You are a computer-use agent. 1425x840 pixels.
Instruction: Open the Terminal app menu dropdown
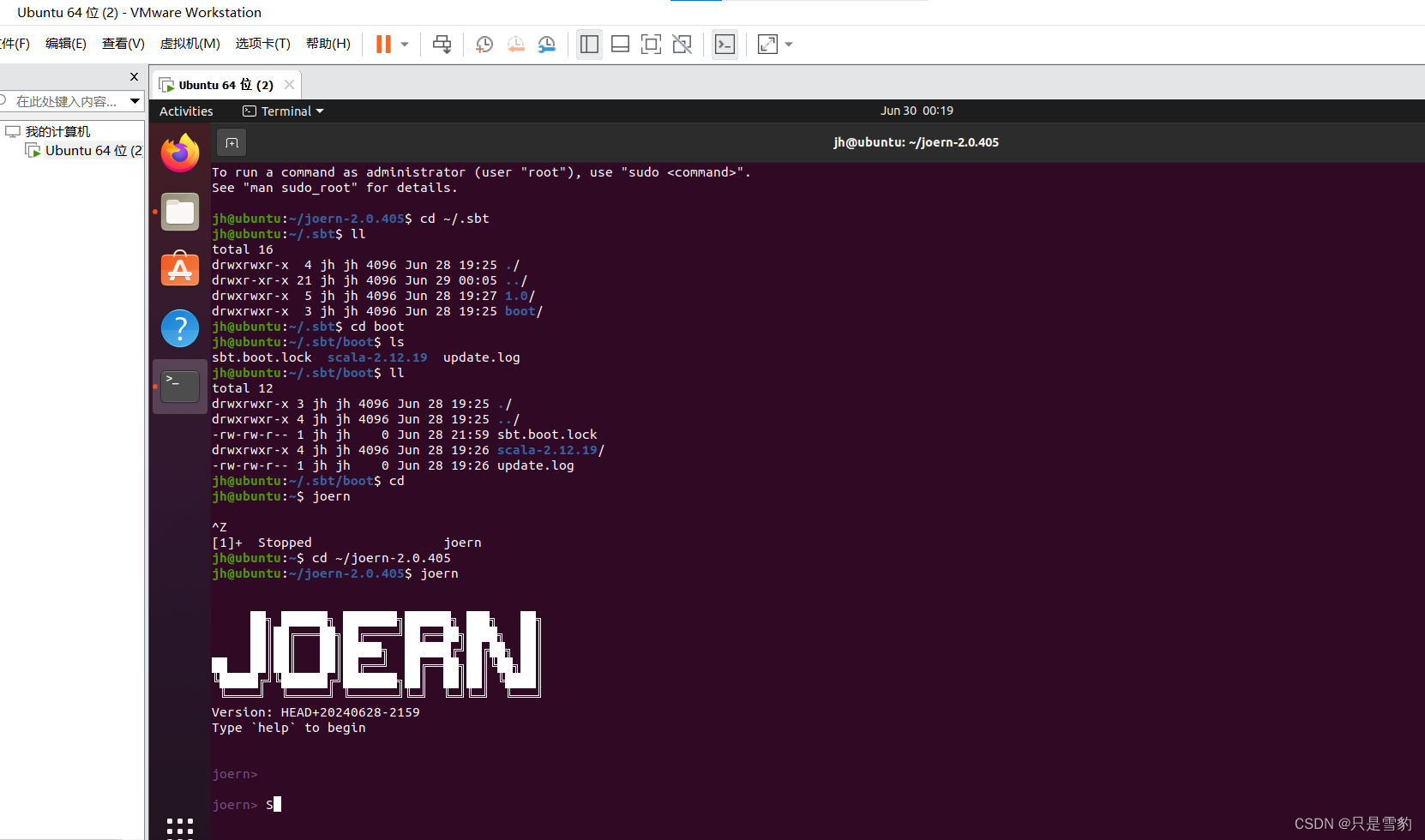pos(284,111)
